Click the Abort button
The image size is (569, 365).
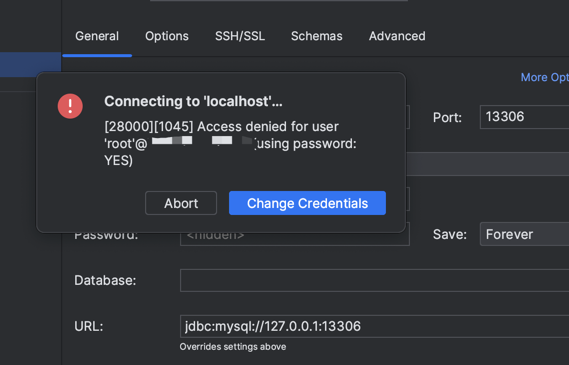pyautogui.click(x=181, y=203)
